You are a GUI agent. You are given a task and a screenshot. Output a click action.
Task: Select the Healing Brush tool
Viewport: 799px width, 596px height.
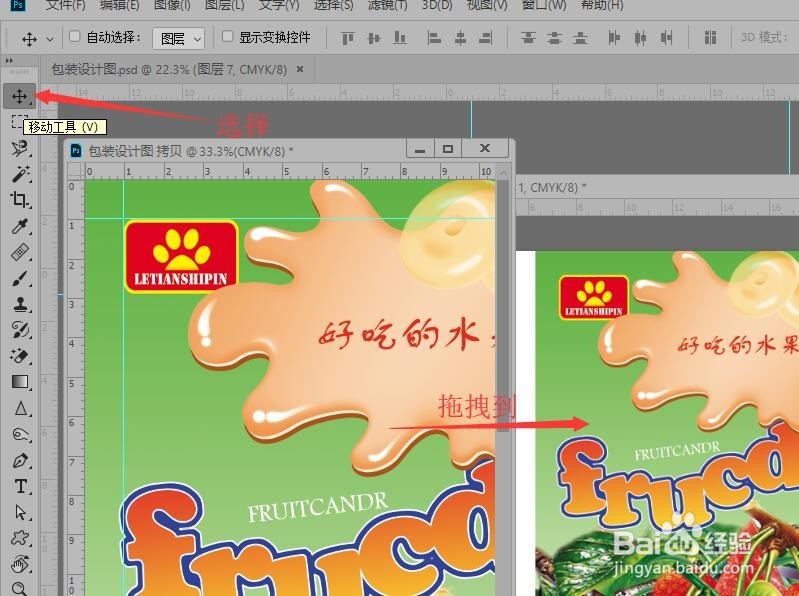20,252
